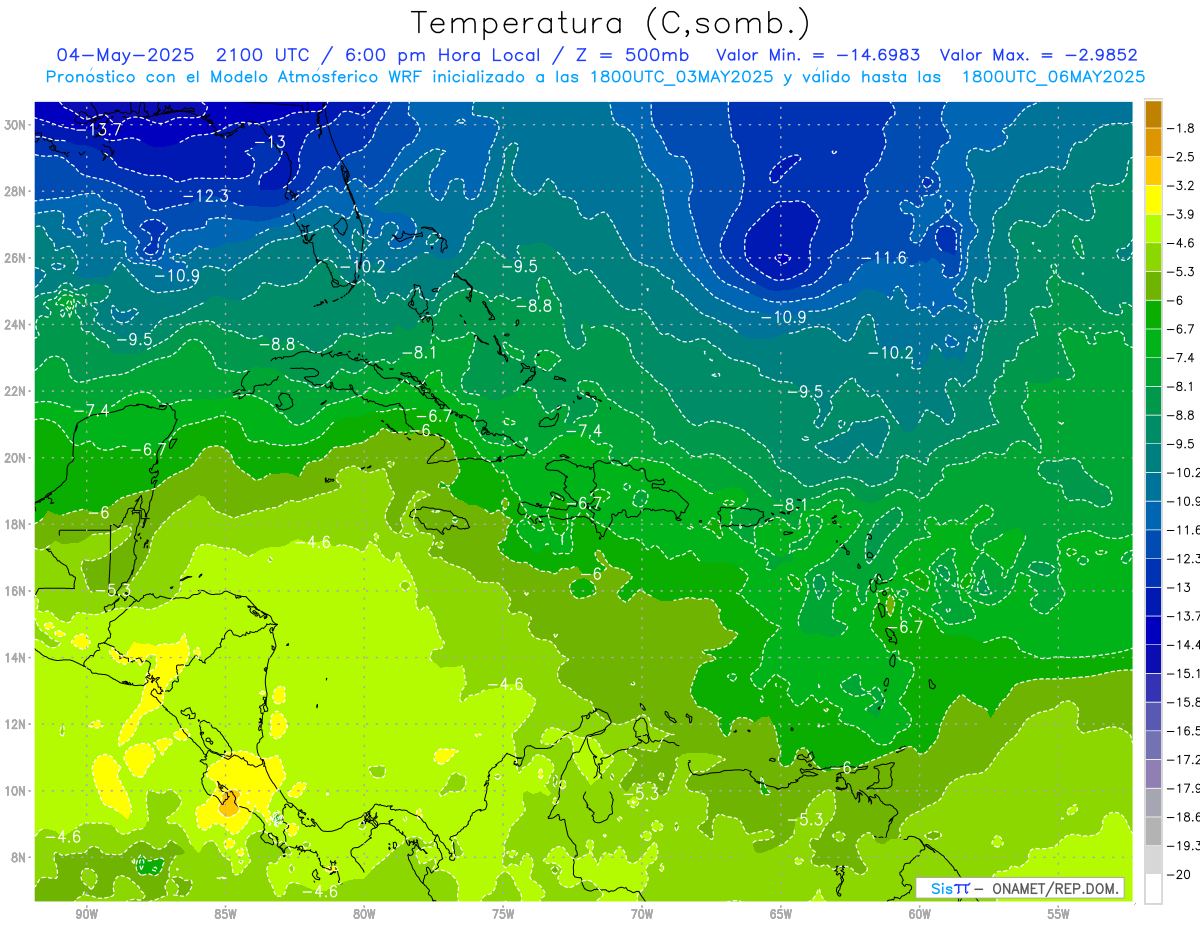Click the '1800UTC_06MAY2025' valid-until time
The height and width of the screenshot is (927, 1200).
pyautogui.click(x=1053, y=77)
